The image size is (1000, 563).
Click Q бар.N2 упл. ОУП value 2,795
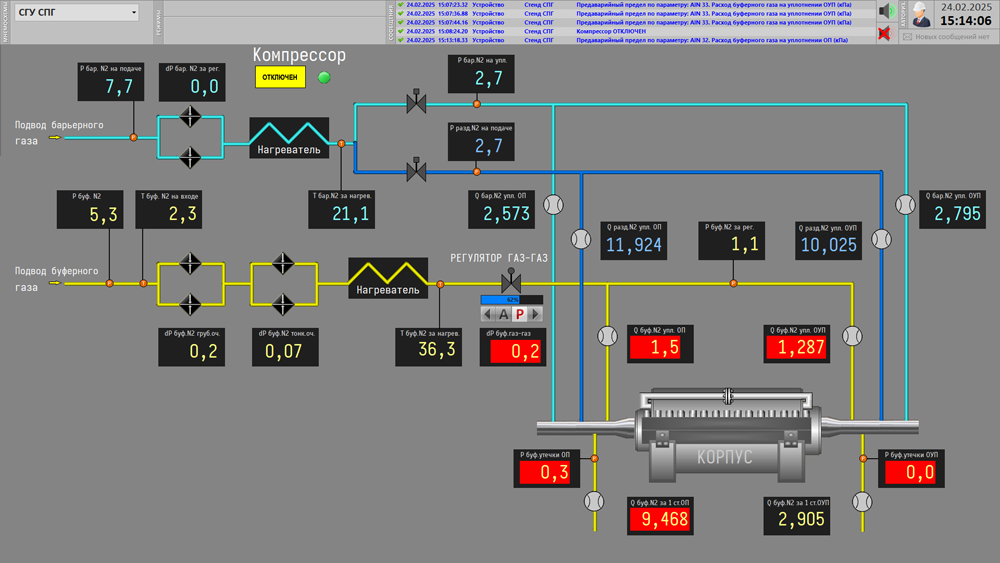pyautogui.click(x=957, y=214)
